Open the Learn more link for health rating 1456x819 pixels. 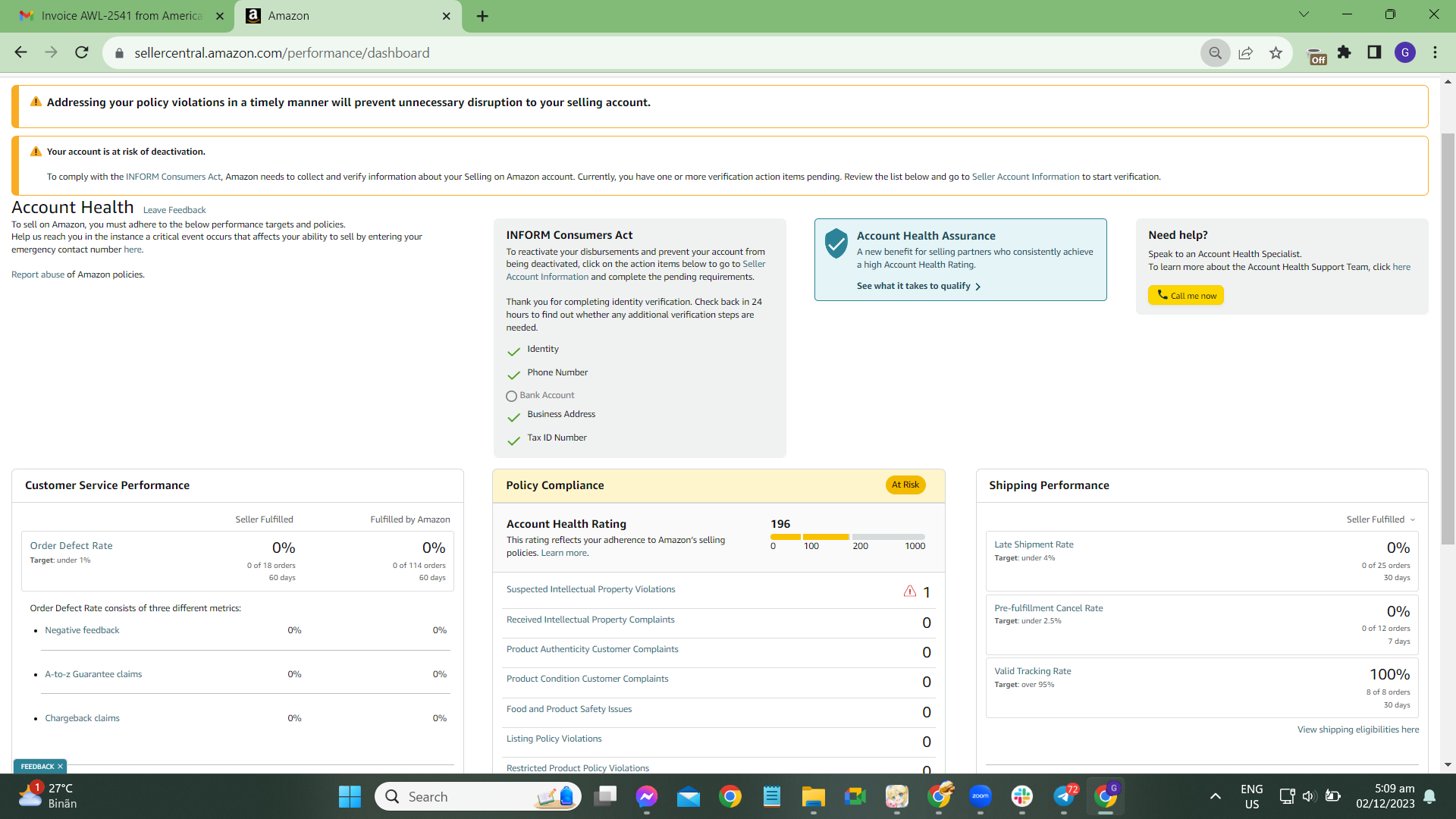point(563,553)
